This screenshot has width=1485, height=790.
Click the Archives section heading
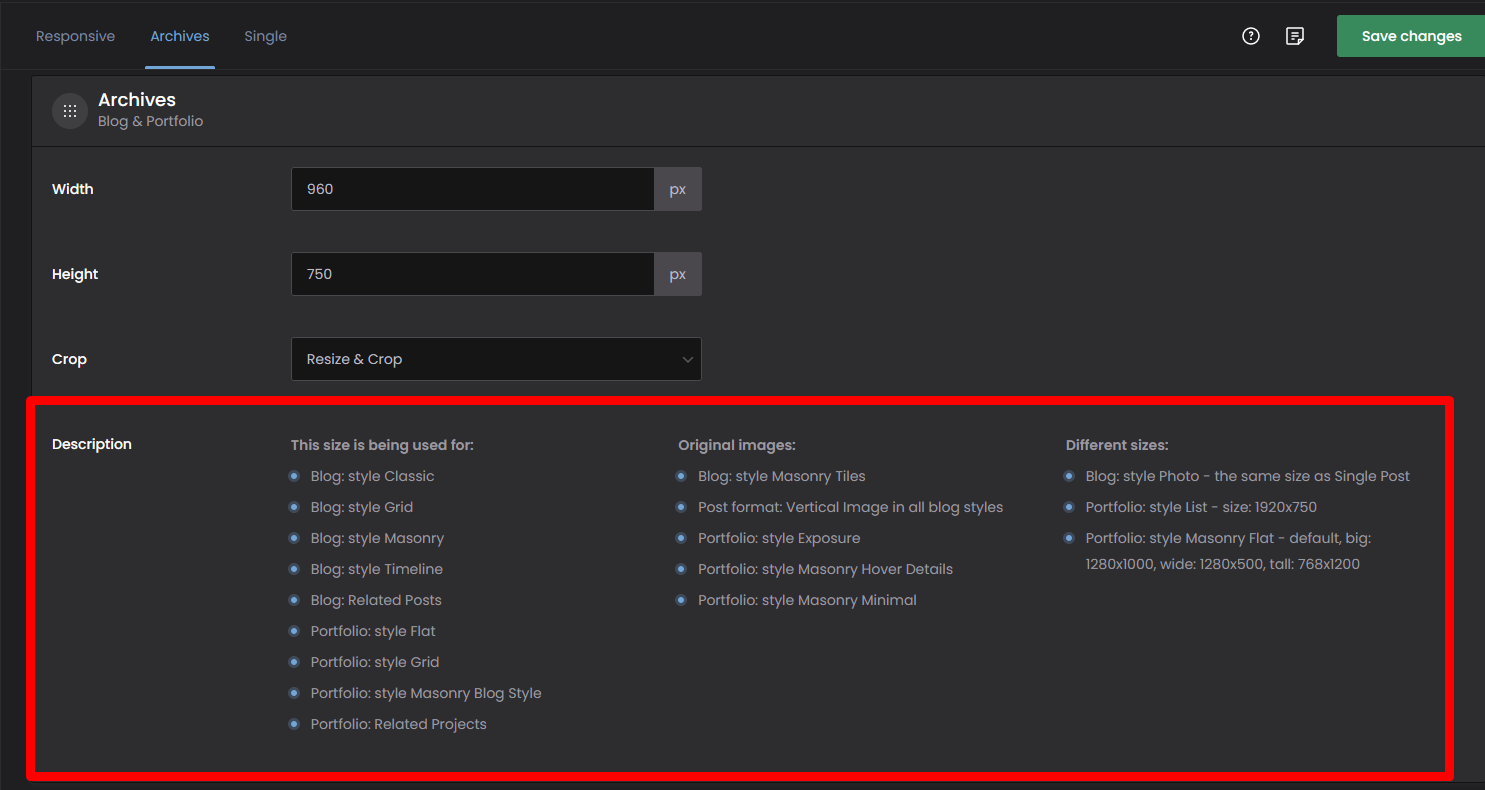(x=137, y=100)
